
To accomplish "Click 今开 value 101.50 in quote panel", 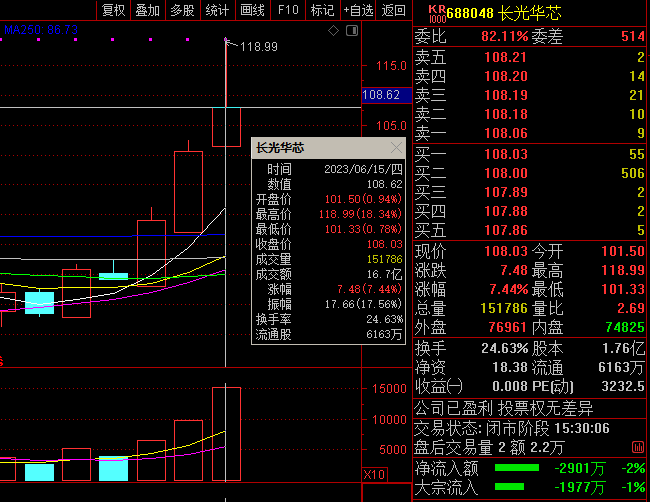I will click(x=623, y=251).
